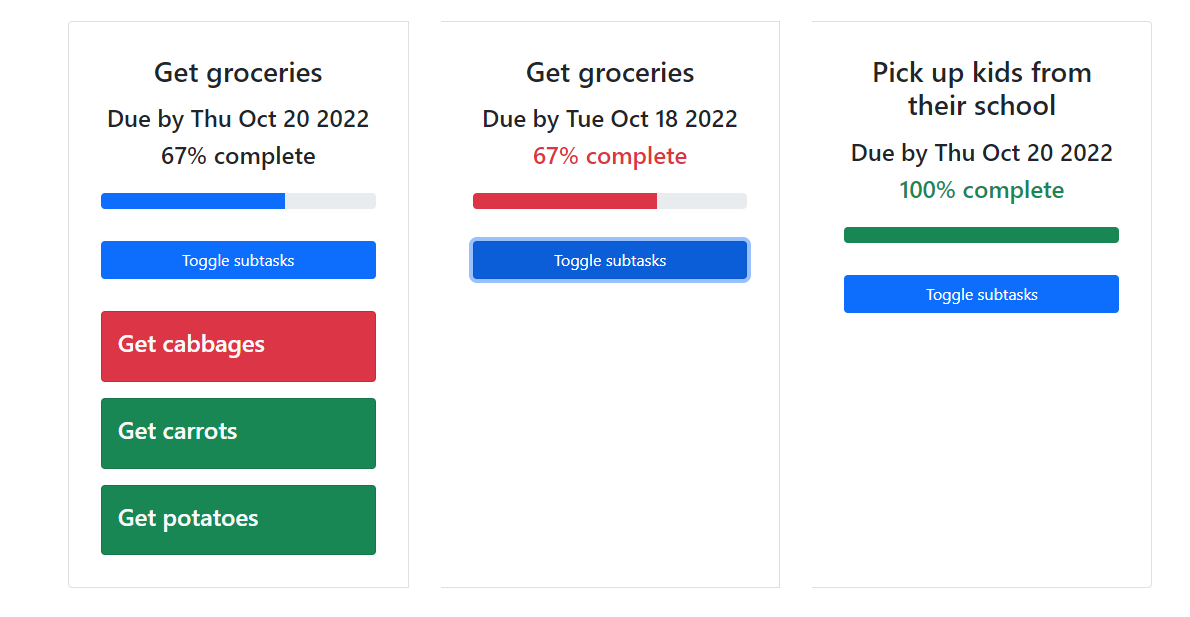Screen dimensions: 1190x617
Task: Click the due date above 100% complete
Action: pos(981,153)
